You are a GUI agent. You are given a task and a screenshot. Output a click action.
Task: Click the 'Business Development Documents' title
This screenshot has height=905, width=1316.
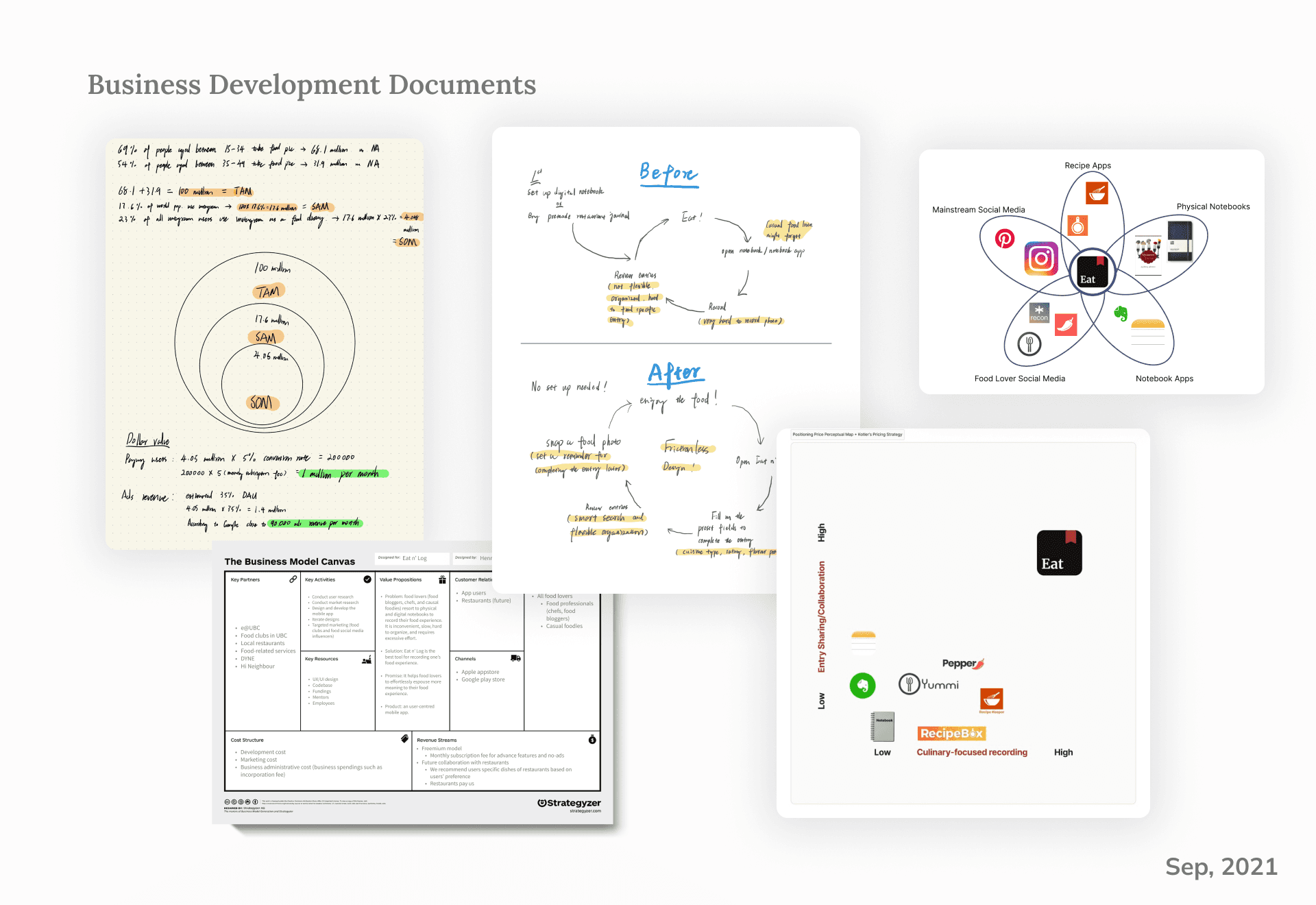(x=312, y=85)
